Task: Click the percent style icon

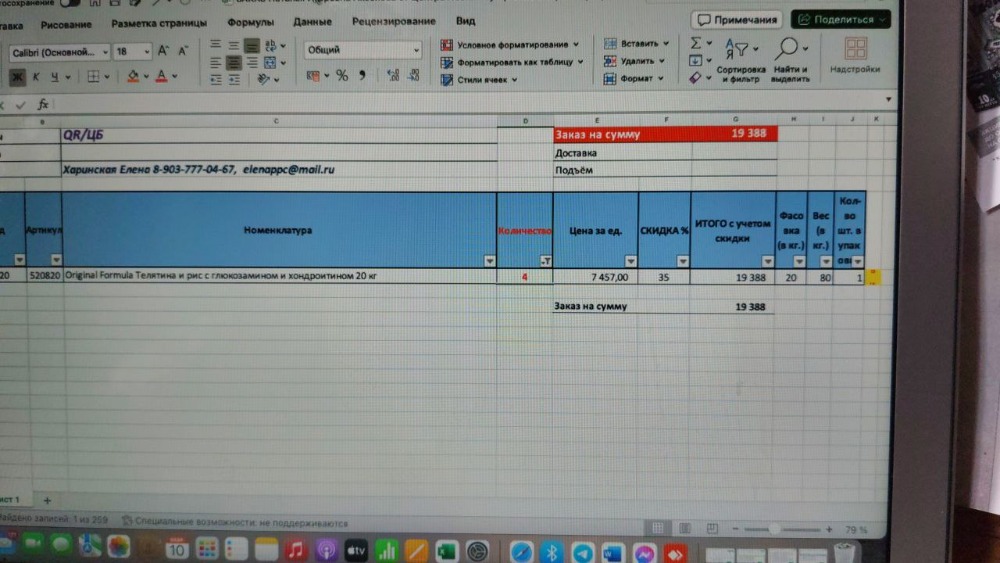Action: click(341, 75)
